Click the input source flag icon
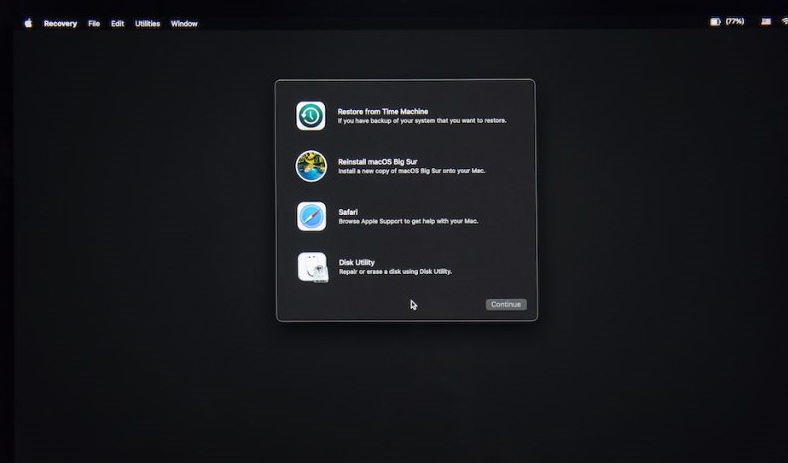This screenshot has height=463, width=788. point(766,22)
